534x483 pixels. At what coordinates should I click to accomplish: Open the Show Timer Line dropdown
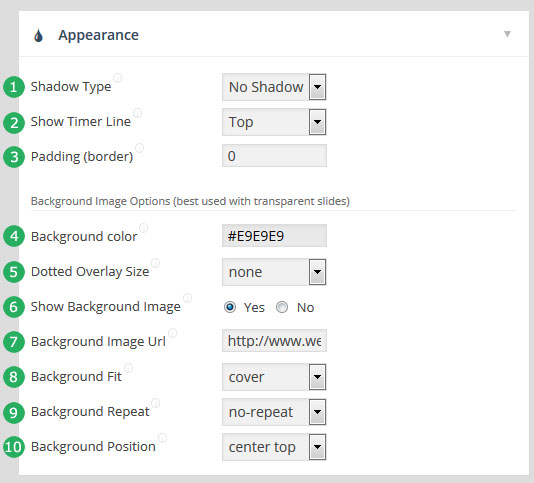[274, 122]
